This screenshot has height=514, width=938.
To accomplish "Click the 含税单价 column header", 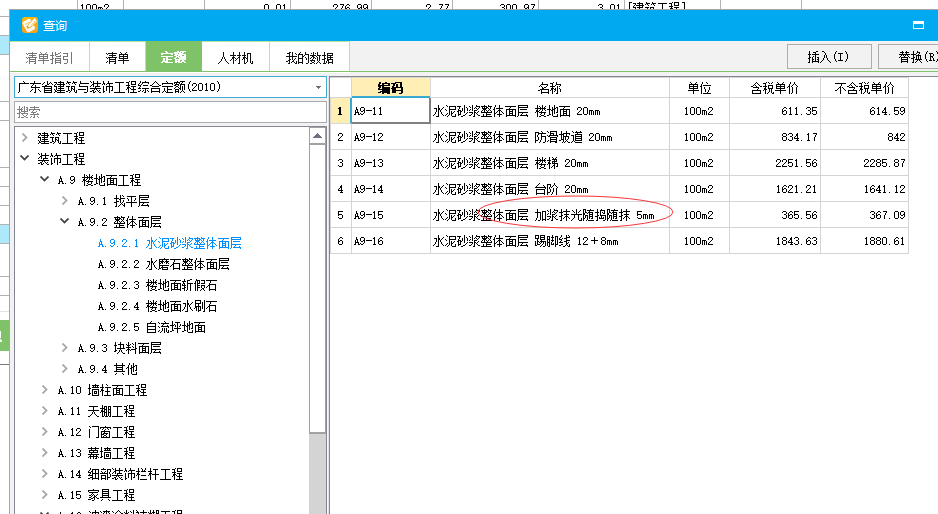I will (775, 88).
